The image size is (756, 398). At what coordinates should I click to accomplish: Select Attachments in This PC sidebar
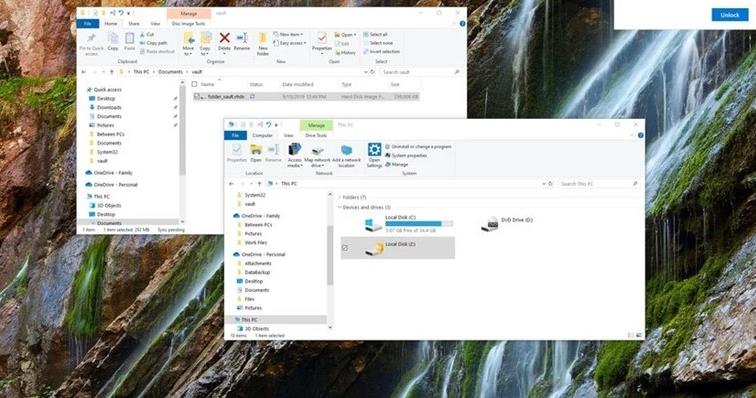pyautogui.click(x=255, y=263)
